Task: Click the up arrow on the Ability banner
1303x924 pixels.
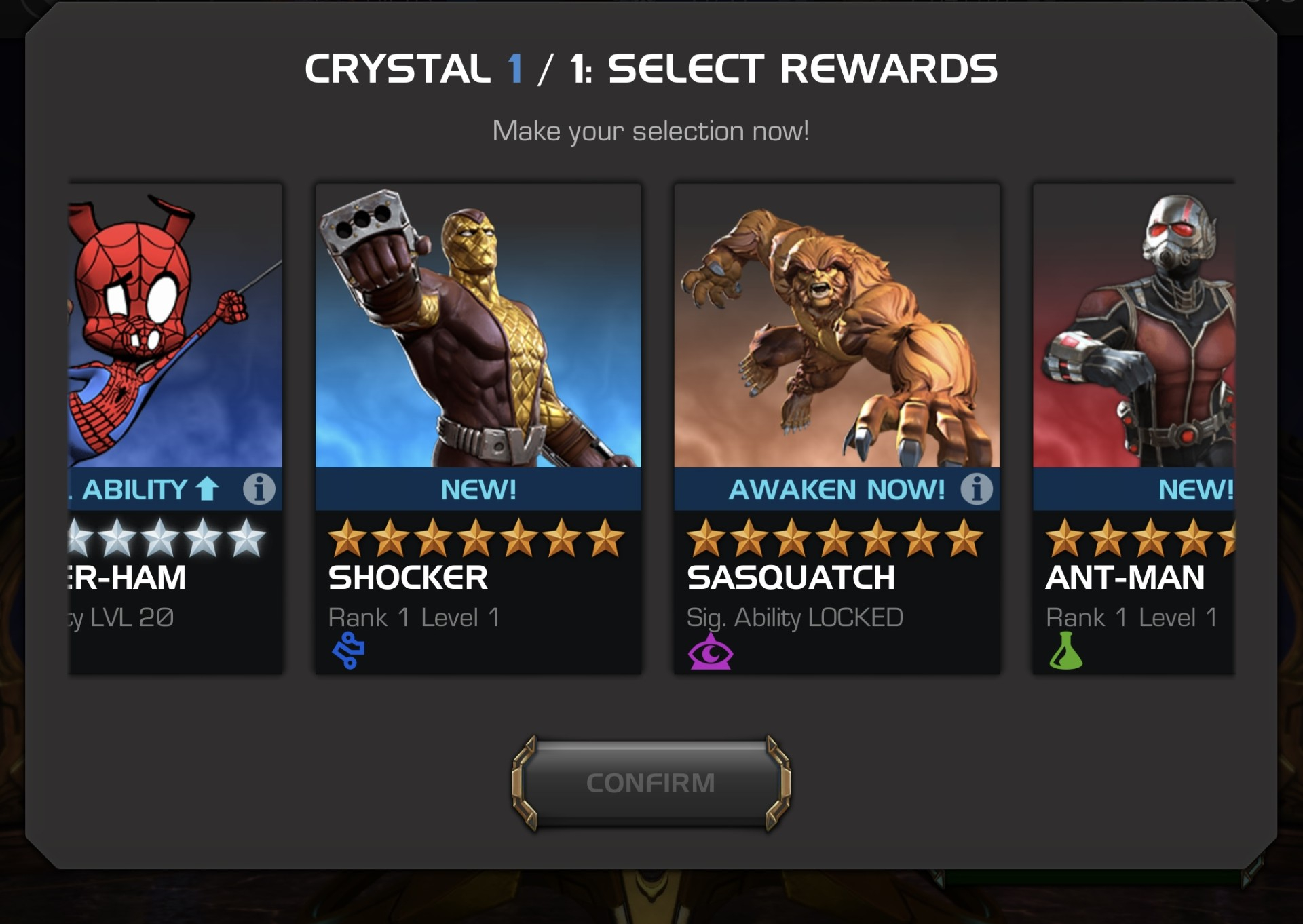Action: (207, 488)
